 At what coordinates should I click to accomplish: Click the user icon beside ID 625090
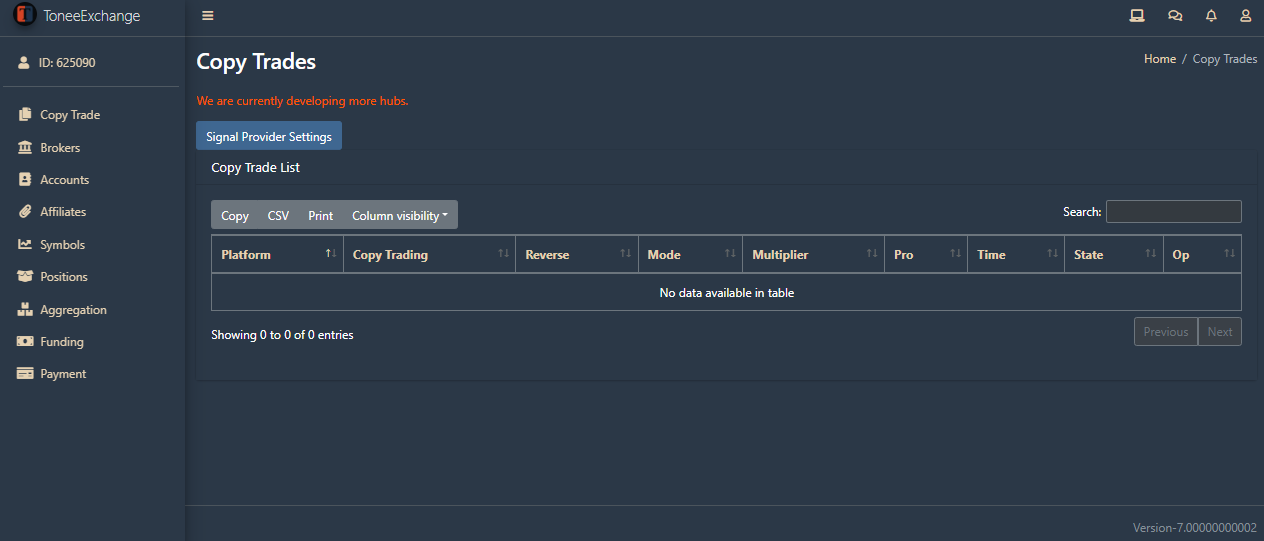pyautogui.click(x=24, y=62)
